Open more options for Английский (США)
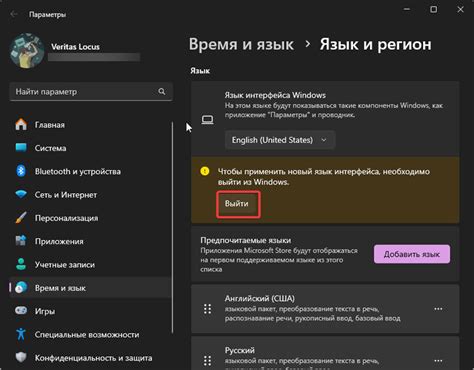Image resolution: width=474 pixels, height=370 pixels. (438, 309)
